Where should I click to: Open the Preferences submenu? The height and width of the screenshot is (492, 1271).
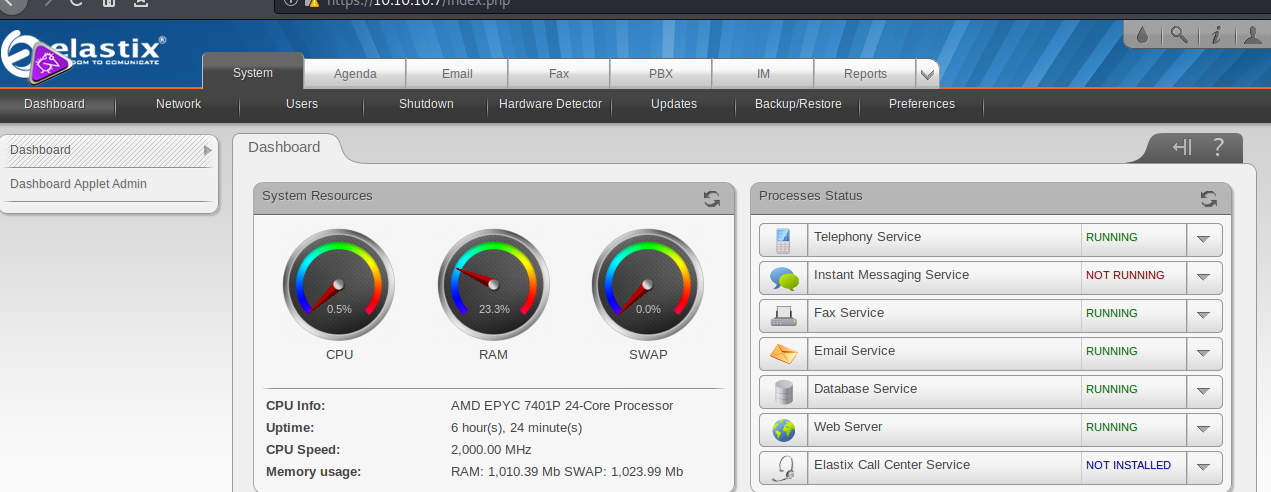pyautogui.click(x=922, y=104)
